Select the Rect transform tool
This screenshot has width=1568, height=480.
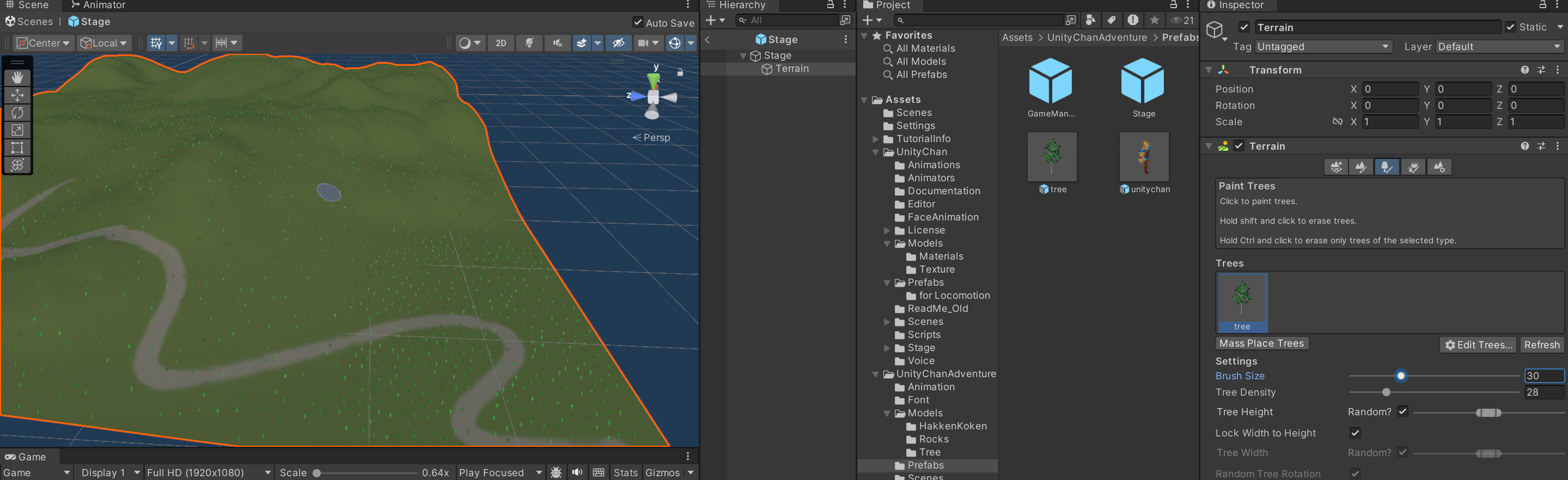[17, 148]
